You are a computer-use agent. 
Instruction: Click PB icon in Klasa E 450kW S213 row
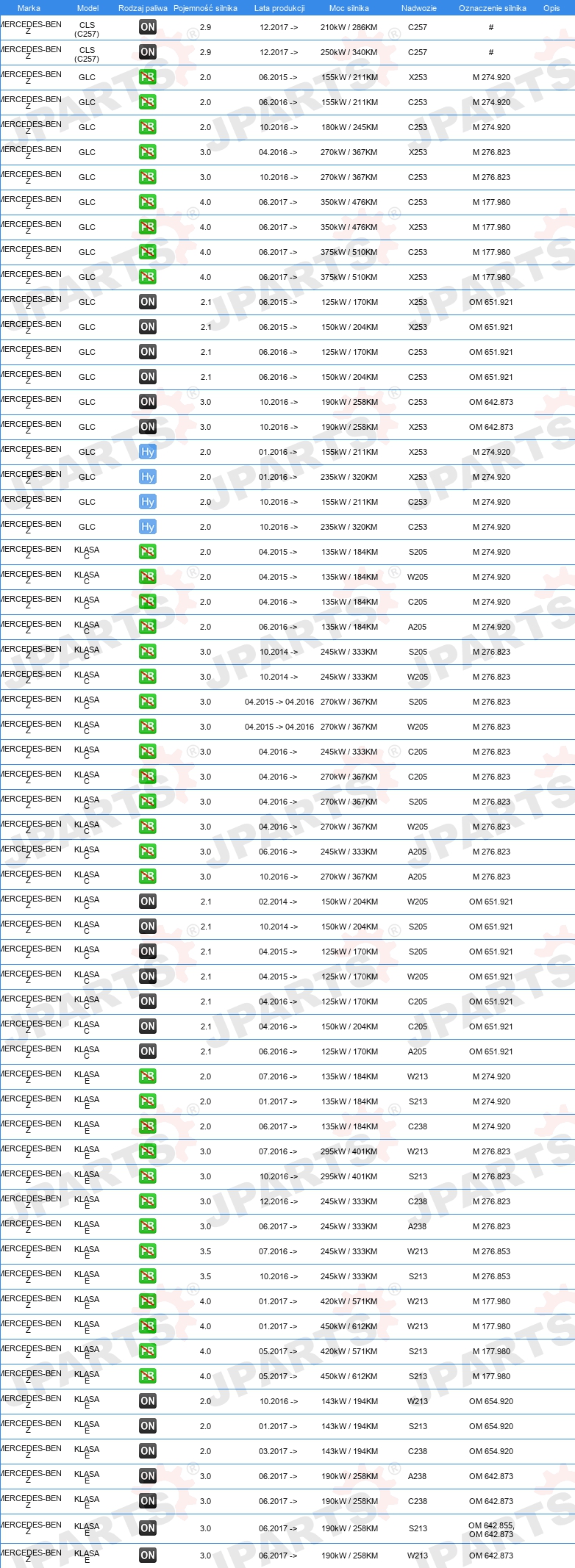tap(148, 1376)
